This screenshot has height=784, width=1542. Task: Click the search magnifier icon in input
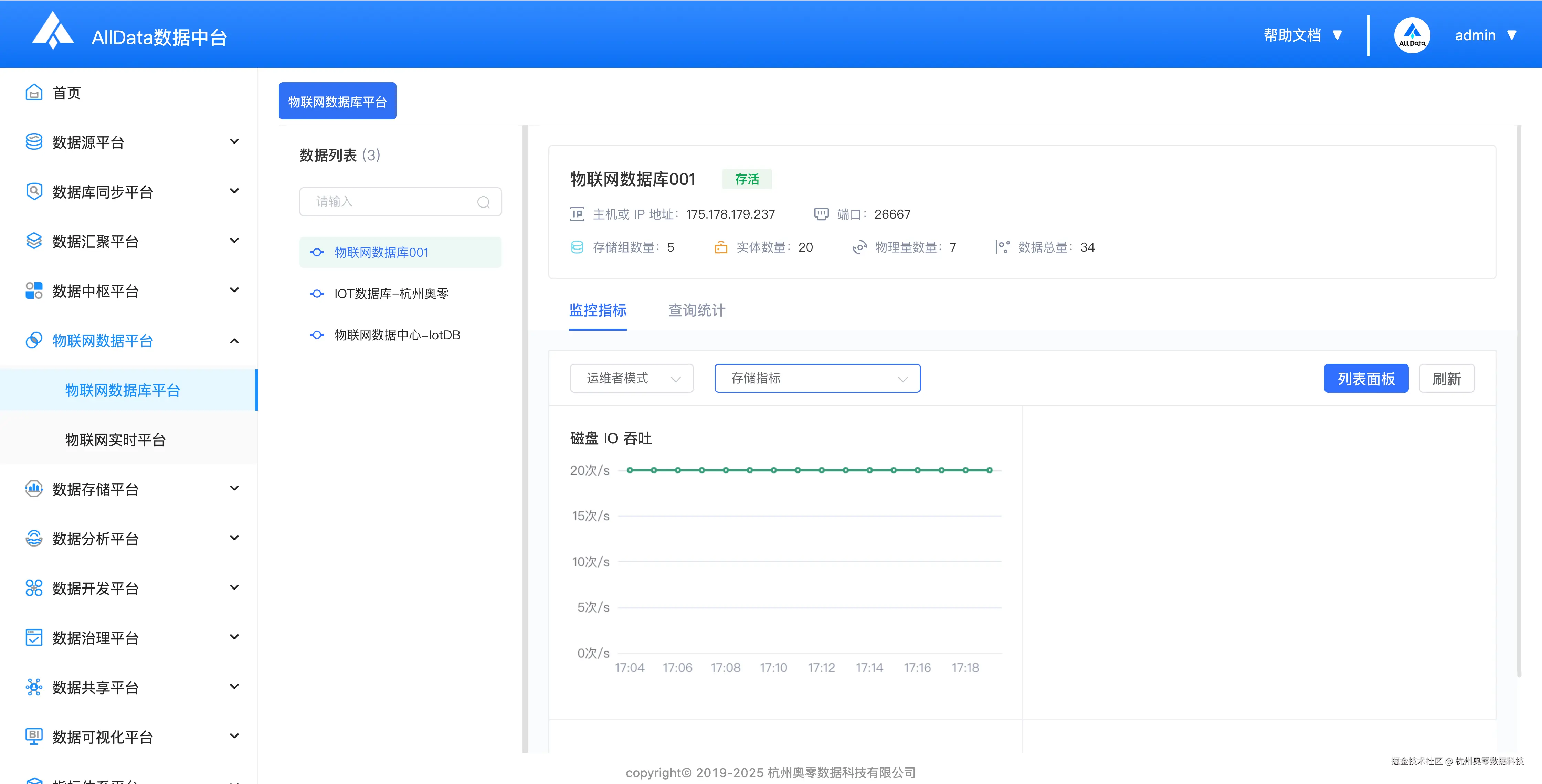[x=483, y=202]
